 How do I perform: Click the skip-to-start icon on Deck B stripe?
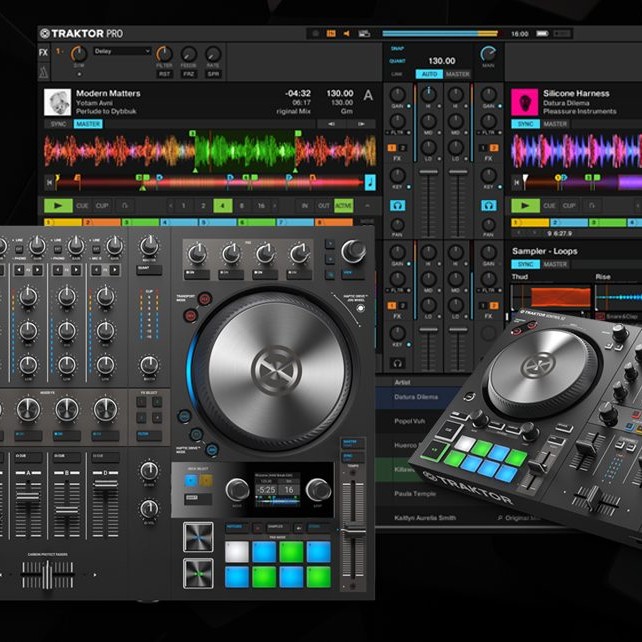(517, 182)
